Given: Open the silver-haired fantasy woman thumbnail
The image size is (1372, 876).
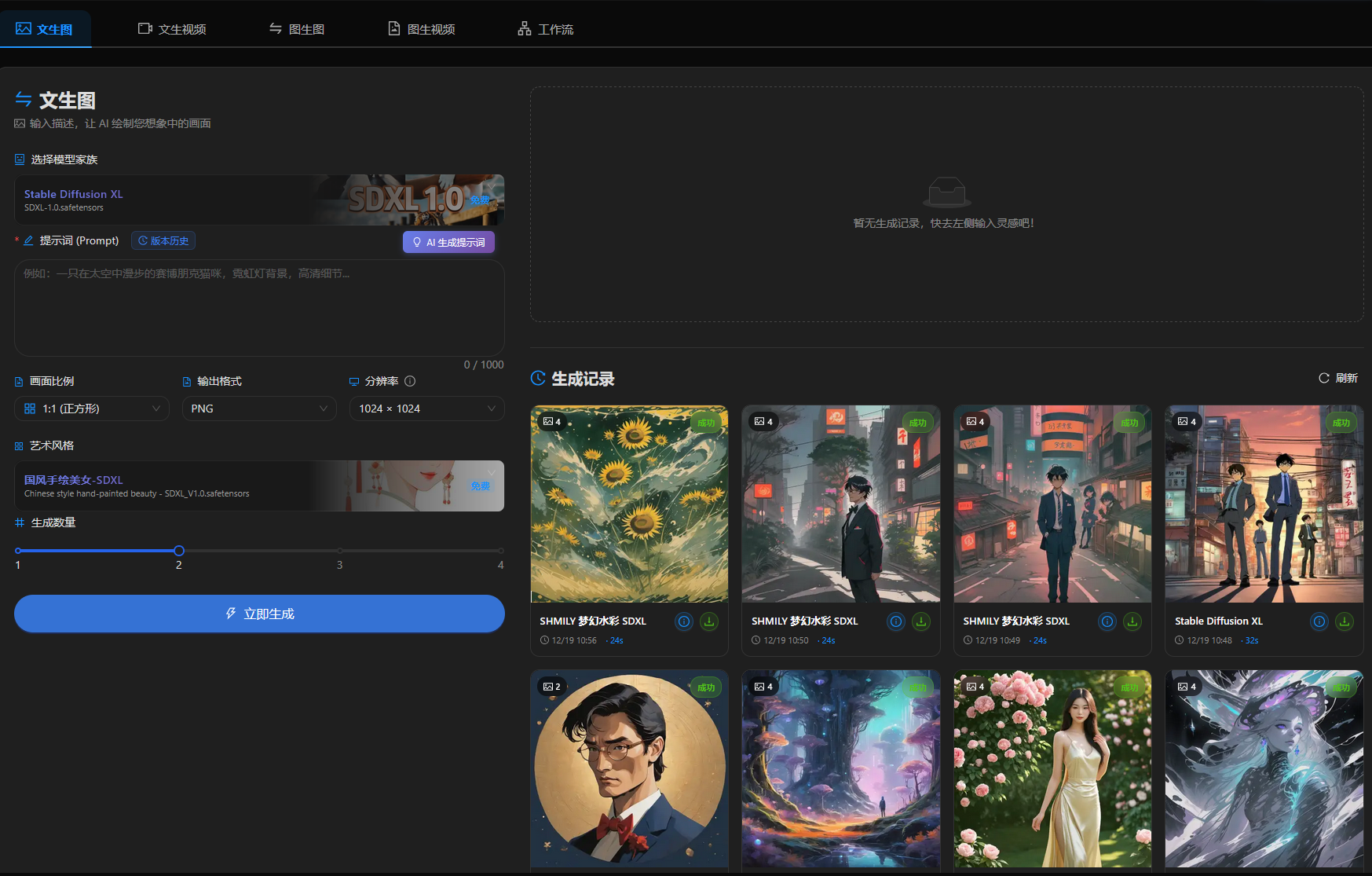Looking at the screenshot, I should (x=1264, y=768).
